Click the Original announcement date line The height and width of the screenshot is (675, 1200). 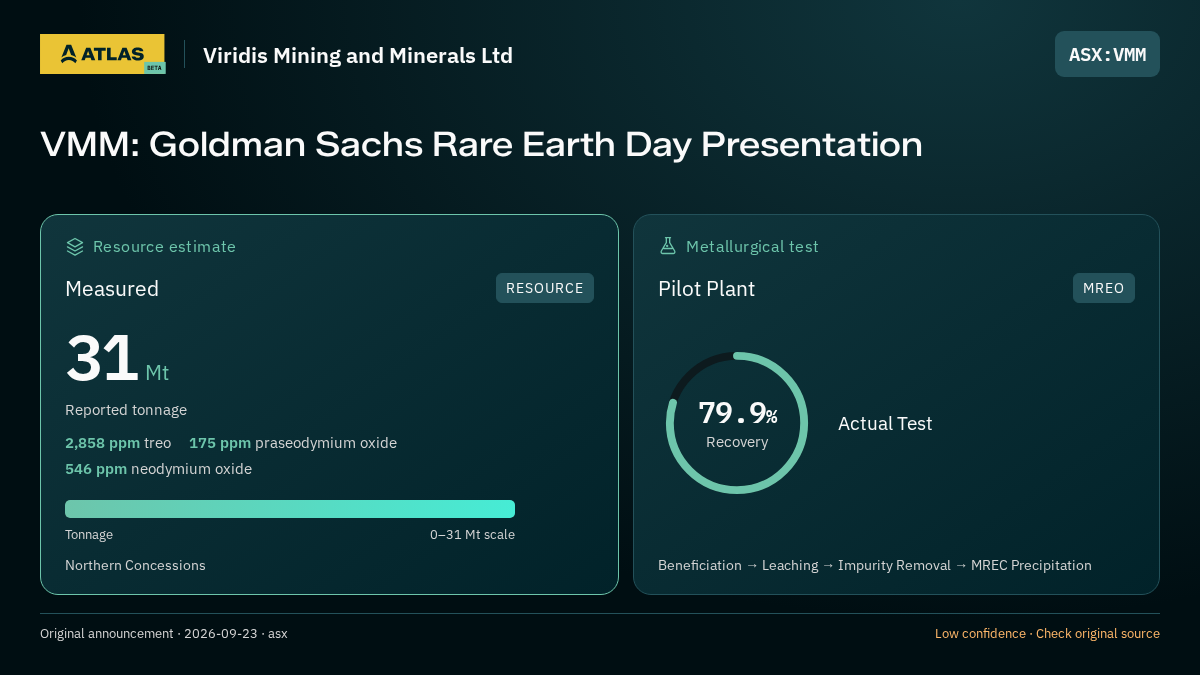(x=164, y=633)
